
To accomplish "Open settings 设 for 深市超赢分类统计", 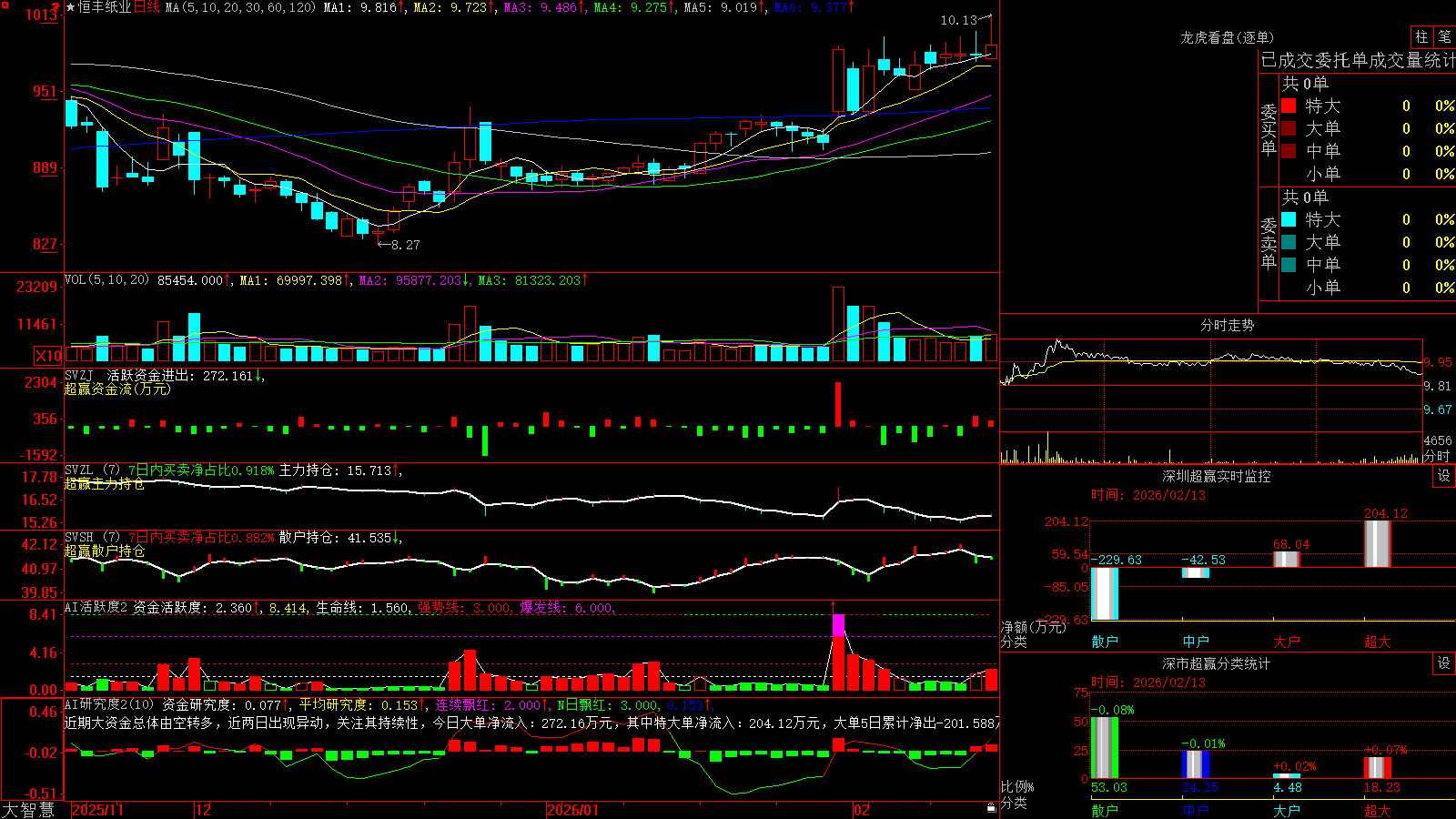I will [1444, 663].
